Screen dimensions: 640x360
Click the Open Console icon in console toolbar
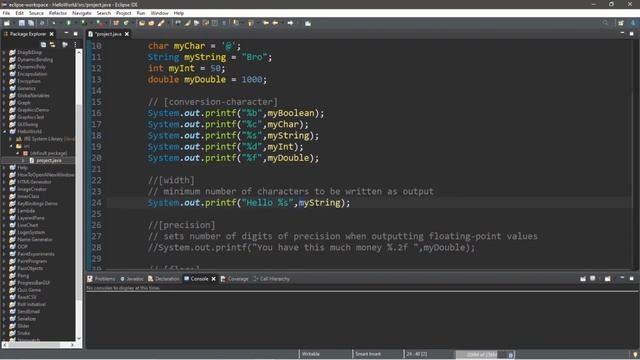608,279
